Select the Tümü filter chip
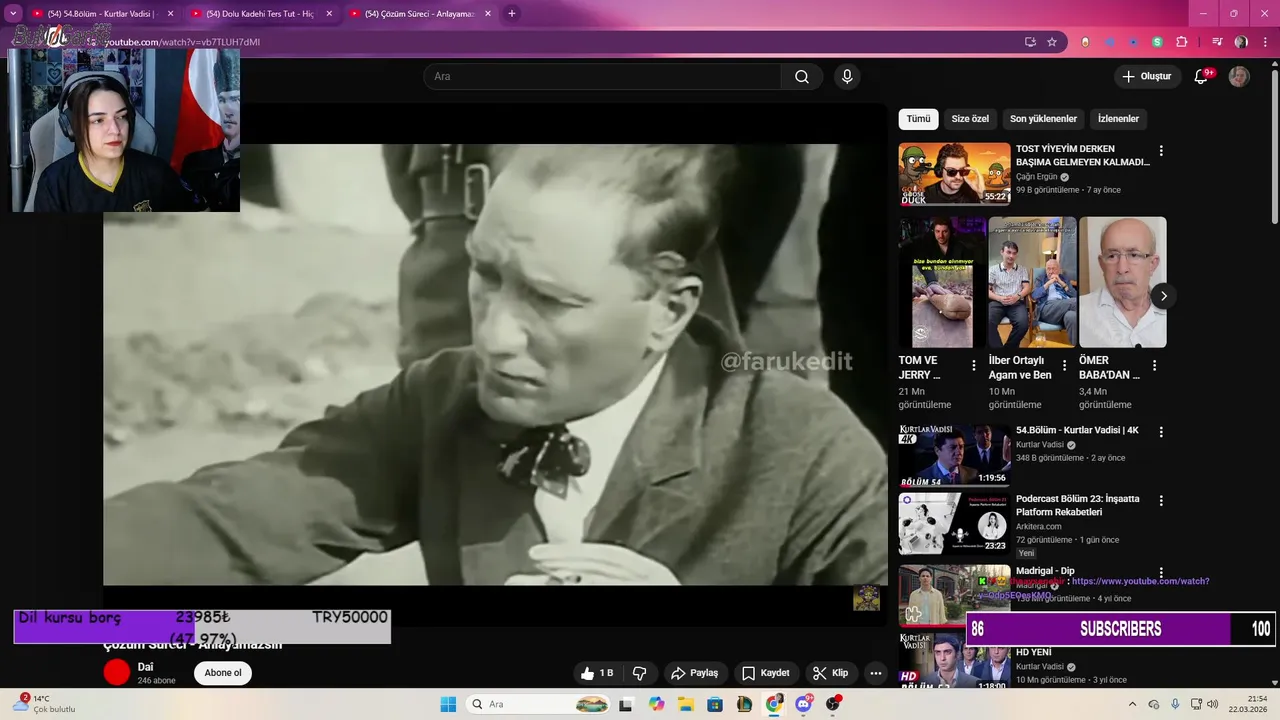Viewport: 1280px width, 720px height. [x=918, y=119]
